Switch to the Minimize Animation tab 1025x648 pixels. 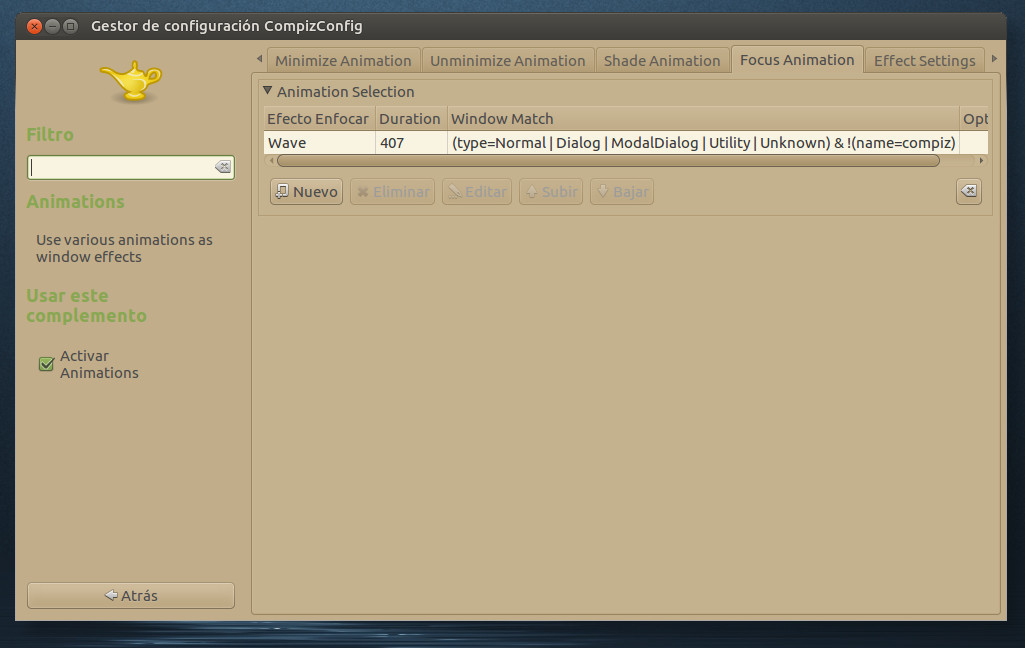343,61
